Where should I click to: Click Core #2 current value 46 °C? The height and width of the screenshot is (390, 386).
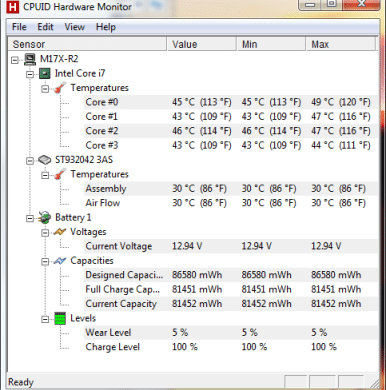coord(202,131)
